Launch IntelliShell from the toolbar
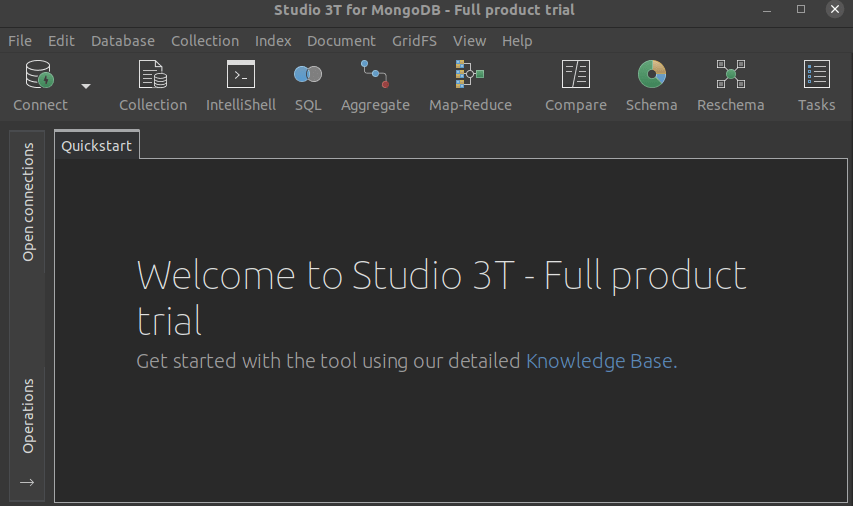The width and height of the screenshot is (853, 506). (x=240, y=85)
